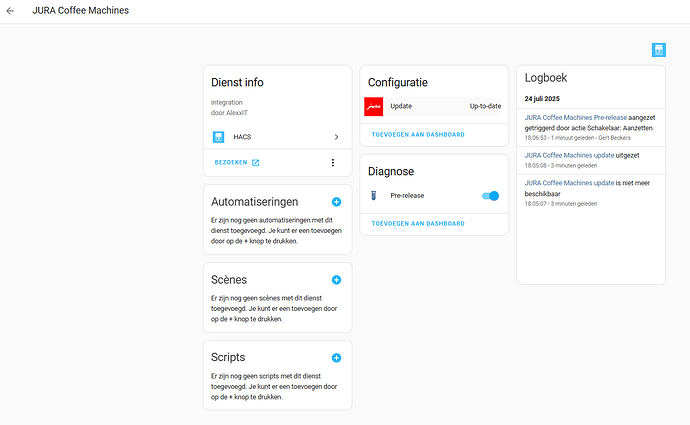This screenshot has height=425, width=690.
Task: Add a new script with plus icon
Action: click(336, 357)
